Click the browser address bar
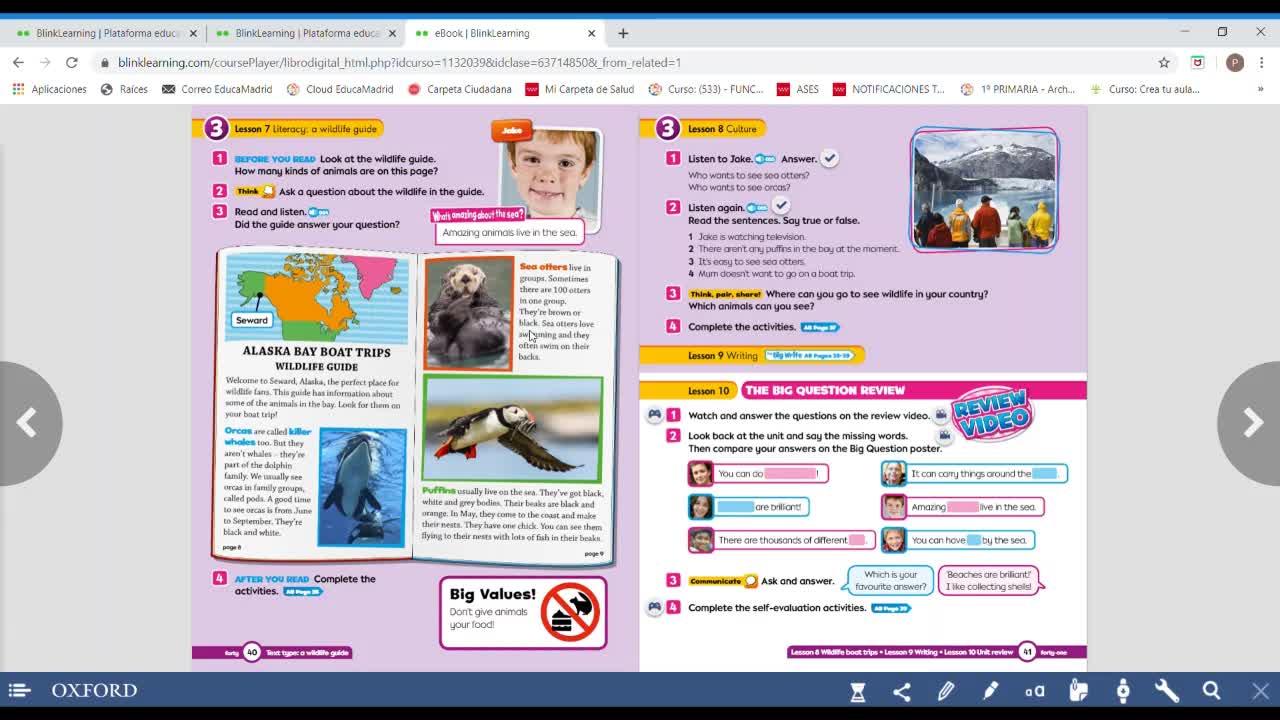The width and height of the screenshot is (1280, 720). point(630,62)
